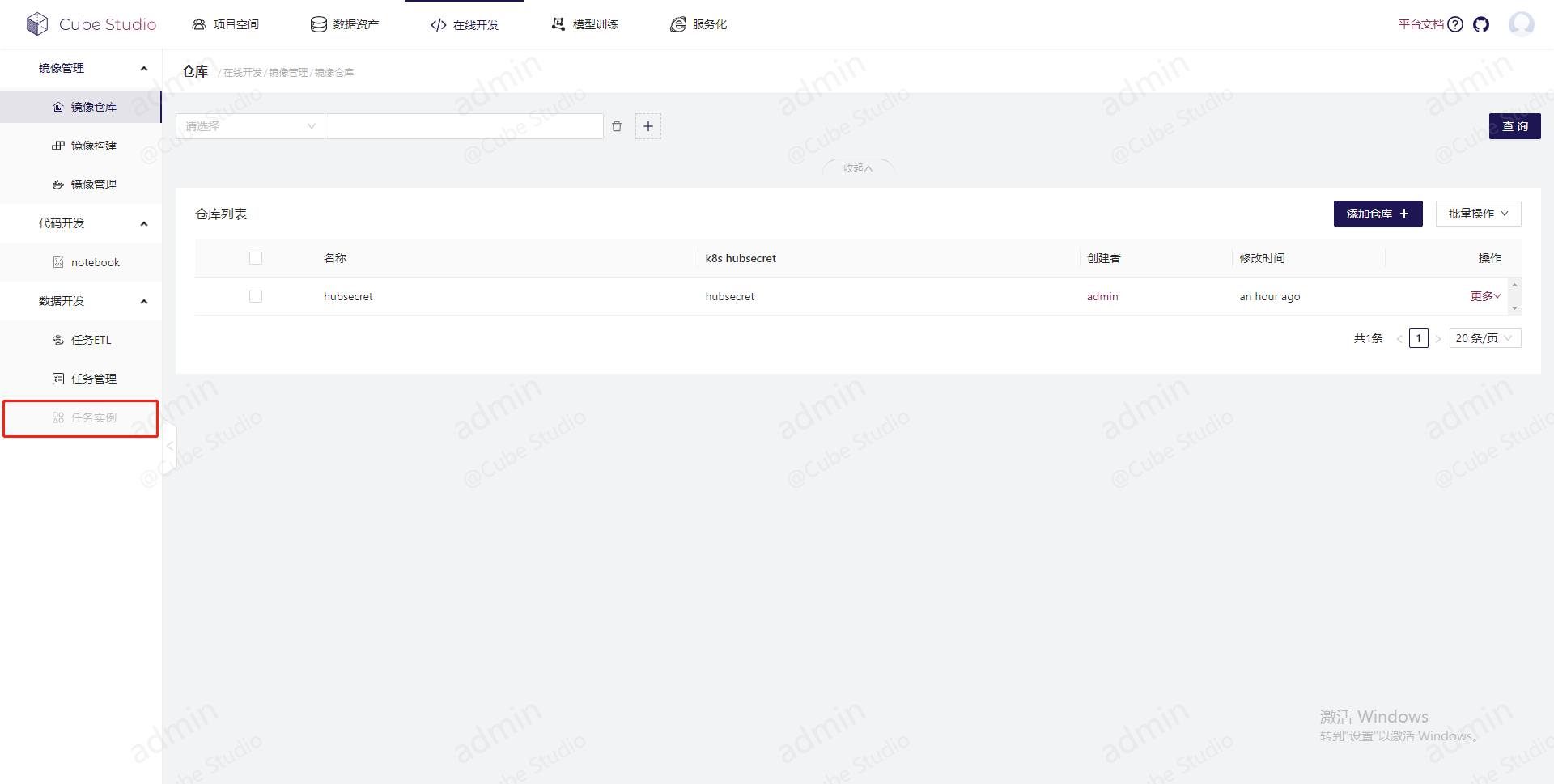Screen dimensions: 1554x784
Task: Collapse the sidebar with the handle arrow
Action: [170, 446]
